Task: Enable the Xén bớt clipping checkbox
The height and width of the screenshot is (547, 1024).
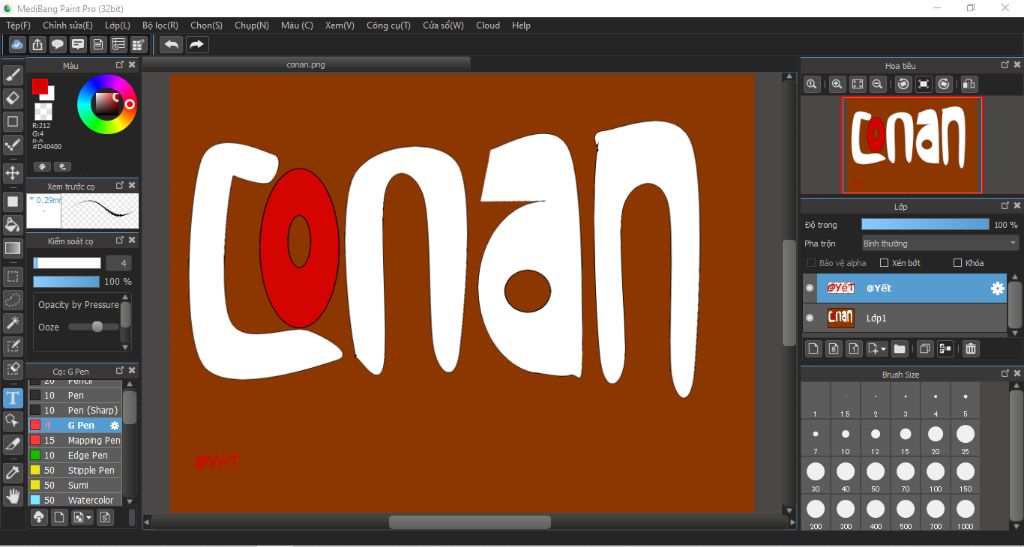Action: pyautogui.click(x=884, y=263)
